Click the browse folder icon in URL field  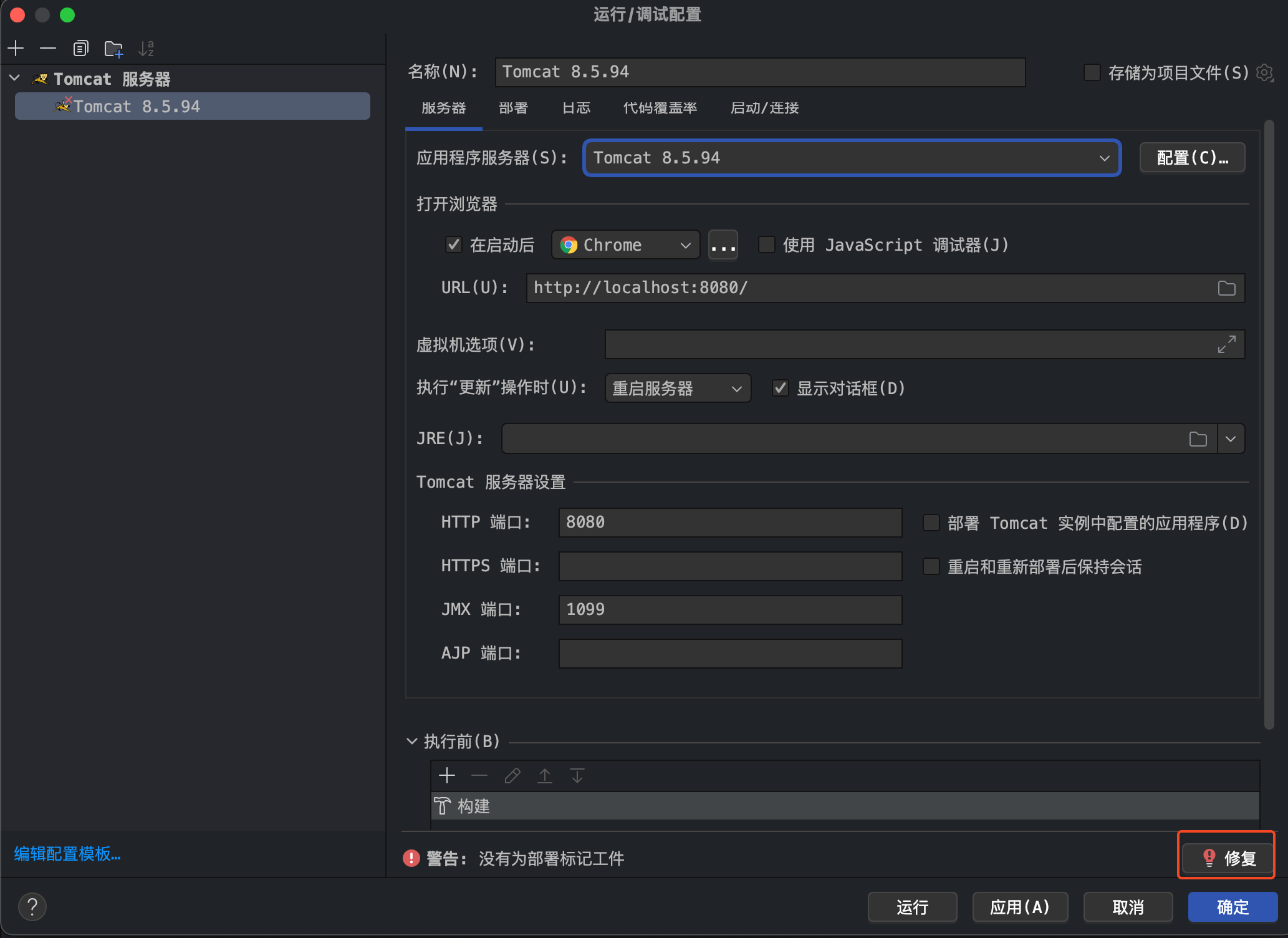point(1226,288)
